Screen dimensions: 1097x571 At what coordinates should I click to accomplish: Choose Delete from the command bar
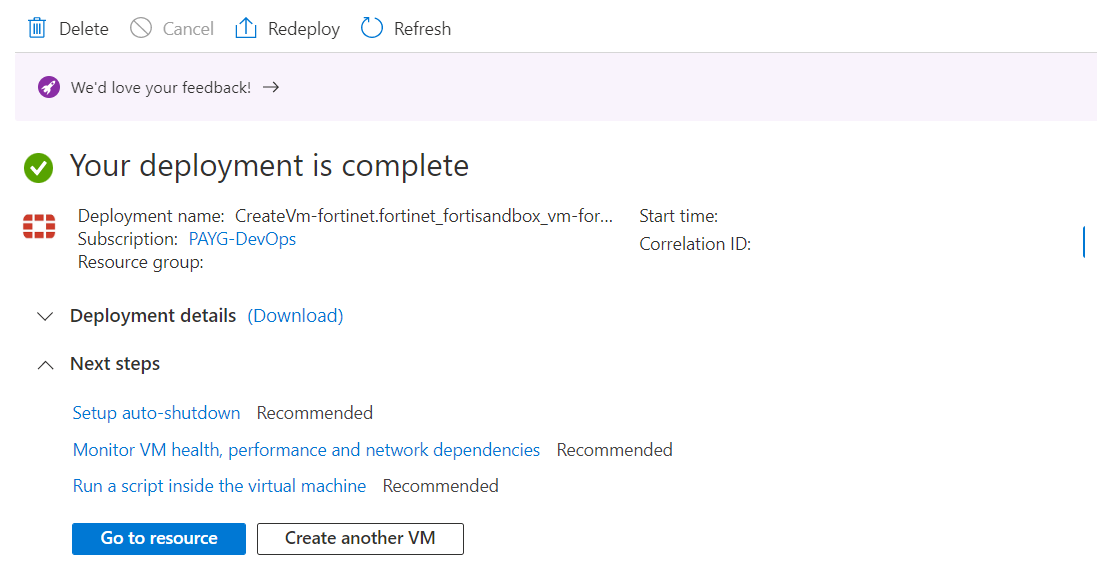click(83, 29)
